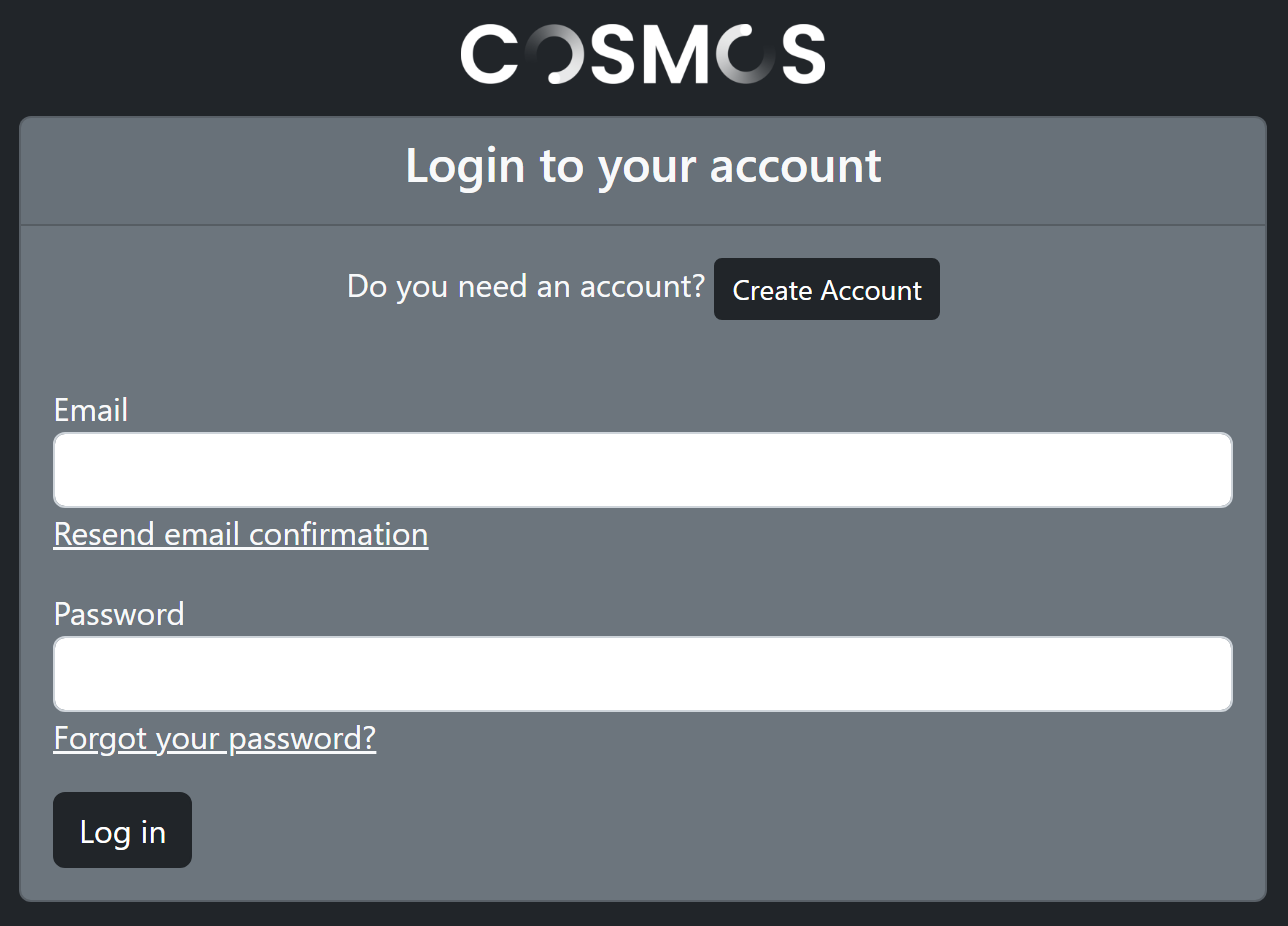The height and width of the screenshot is (926, 1288).
Task: Click the letter C in the COSMOS logo
Action: [490, 54]
